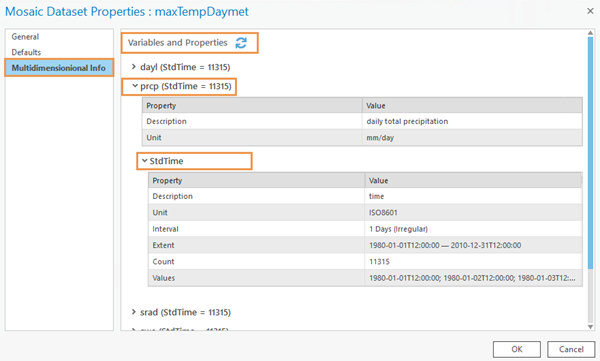
Task: Collapse the StdTime dimension section
Action: tap(144, 161)
